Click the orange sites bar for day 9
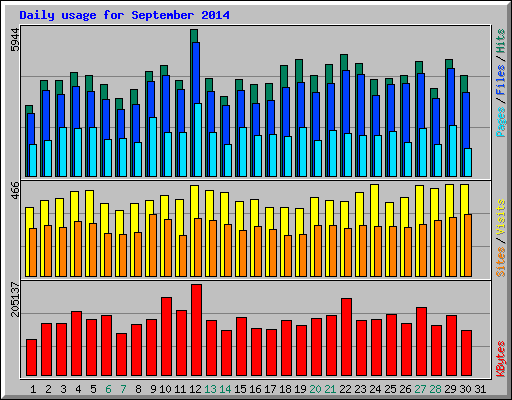 click(x=153, y=245)
